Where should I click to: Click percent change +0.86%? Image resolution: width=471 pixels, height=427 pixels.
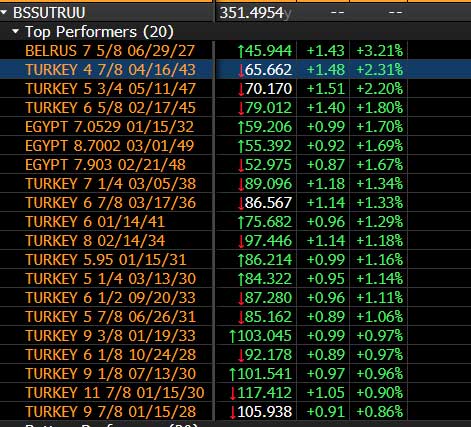(x=379, y=412)
